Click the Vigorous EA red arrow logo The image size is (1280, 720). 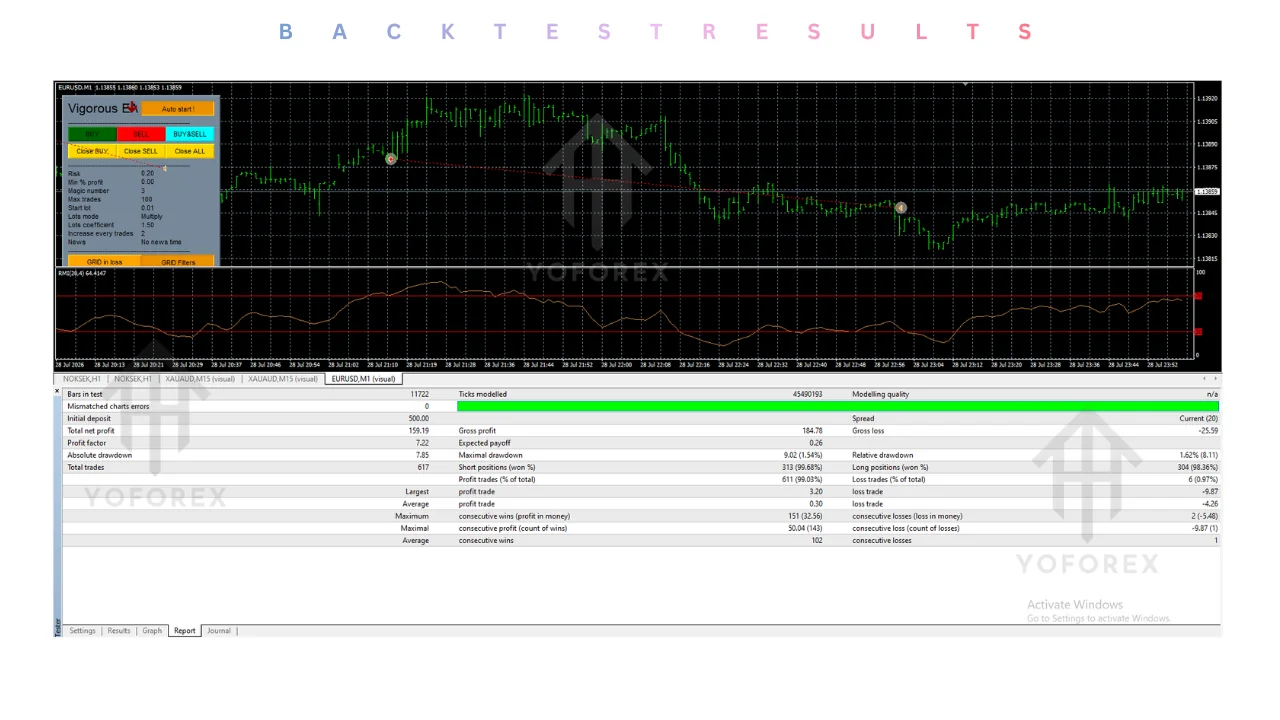tap(130, 108)
